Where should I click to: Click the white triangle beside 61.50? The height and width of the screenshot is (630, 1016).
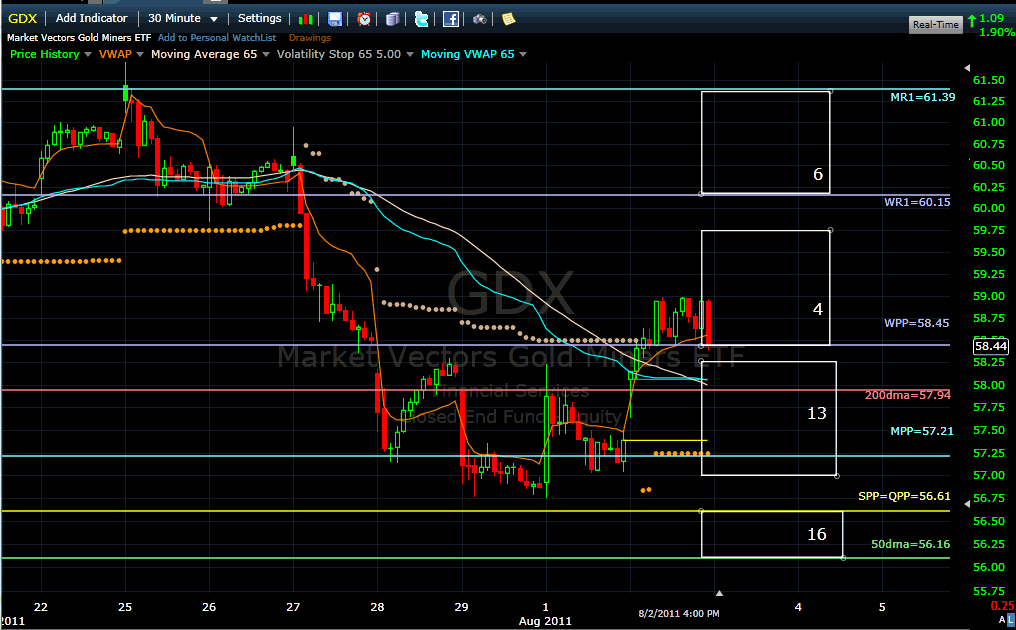coord(967,67)
